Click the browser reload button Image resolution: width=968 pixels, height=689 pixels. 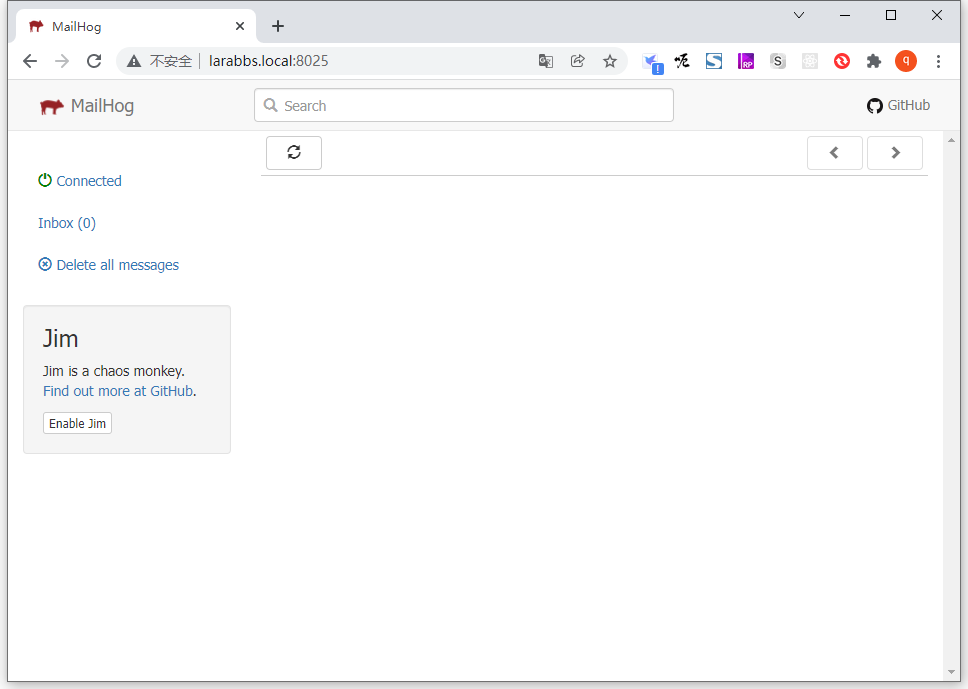click(94, 61)
